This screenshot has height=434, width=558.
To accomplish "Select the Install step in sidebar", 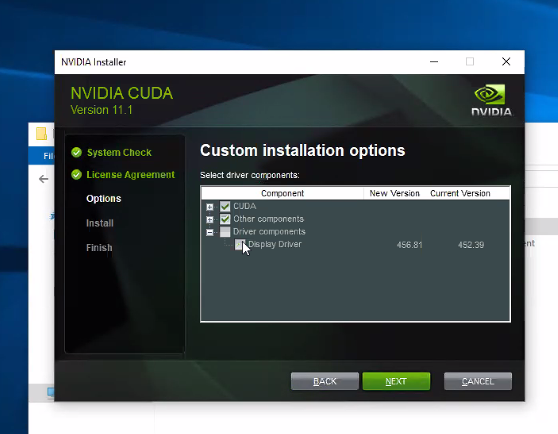I will tap(100, 223).
